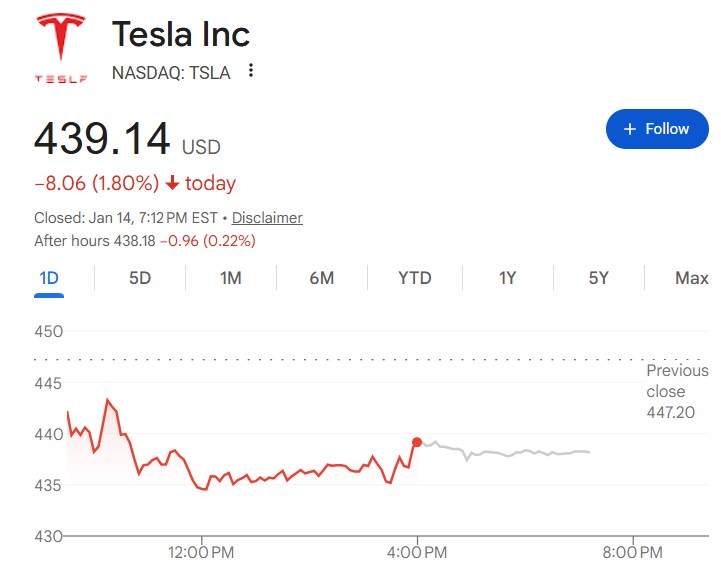Click the NASDAQ: TSLA ticker label

coord(171,72)
